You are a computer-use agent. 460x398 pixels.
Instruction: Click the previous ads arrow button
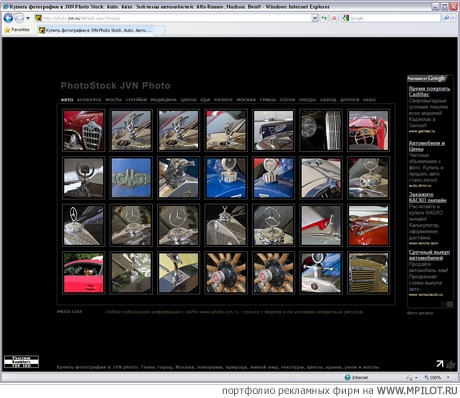(x=444, y=304)
